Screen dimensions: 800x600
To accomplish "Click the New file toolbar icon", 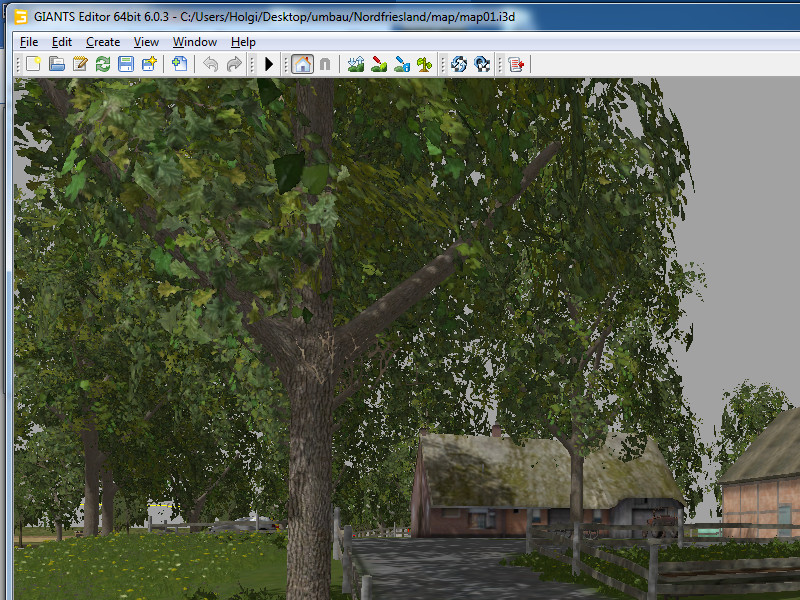I will (33, 64).
